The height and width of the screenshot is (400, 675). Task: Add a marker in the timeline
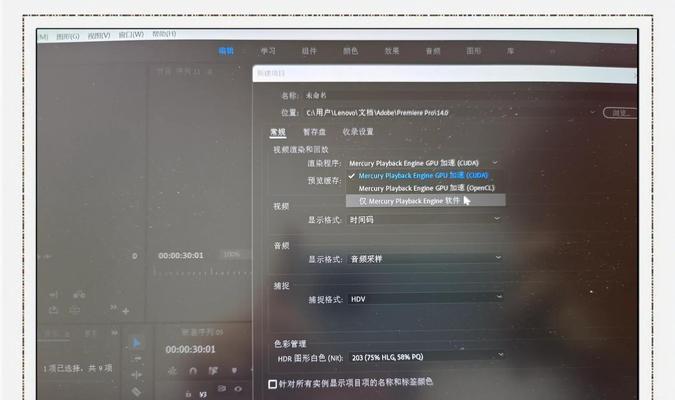pyautogui.click(x=234, y=370)
